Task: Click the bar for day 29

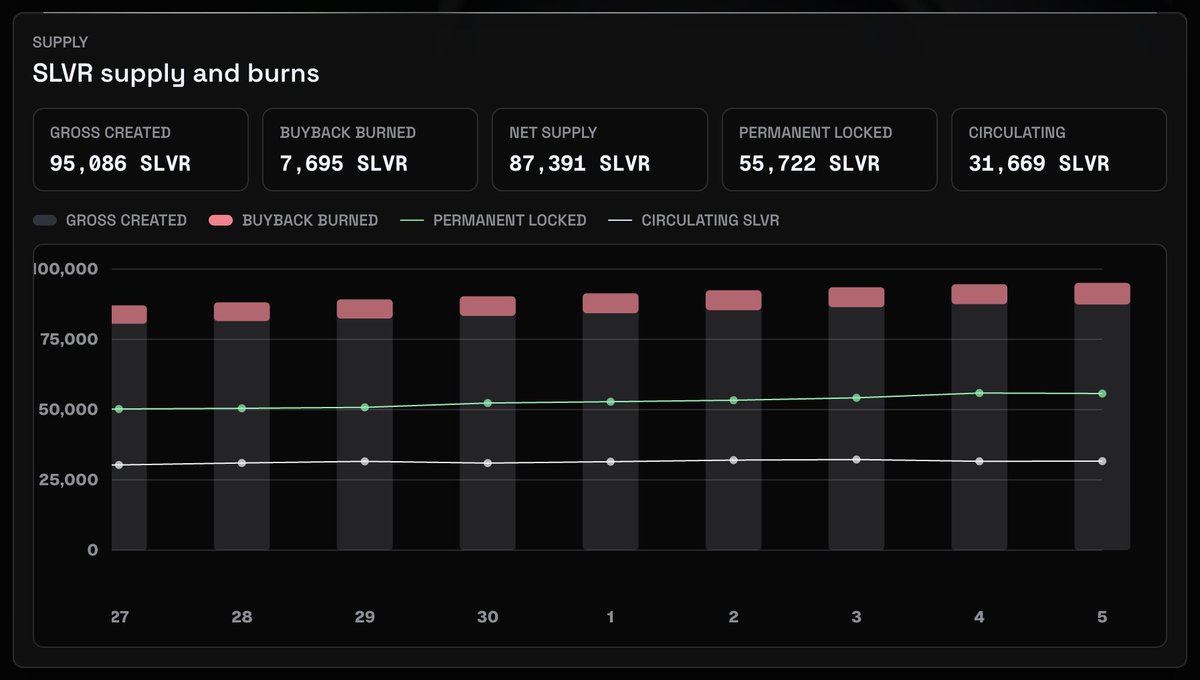Action: tap(365, 425)
